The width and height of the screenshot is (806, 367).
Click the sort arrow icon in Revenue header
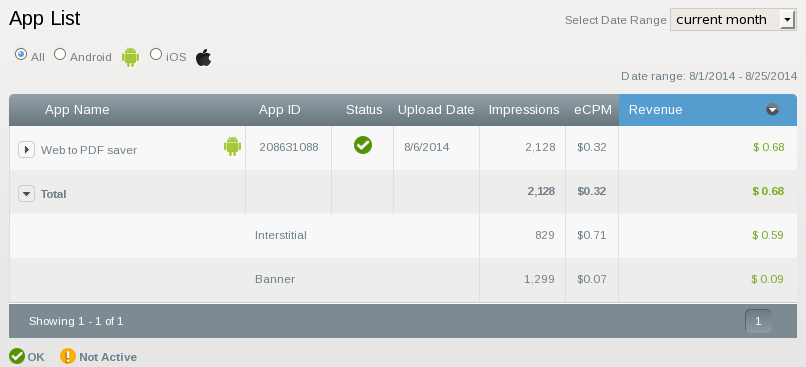[772, 109]
